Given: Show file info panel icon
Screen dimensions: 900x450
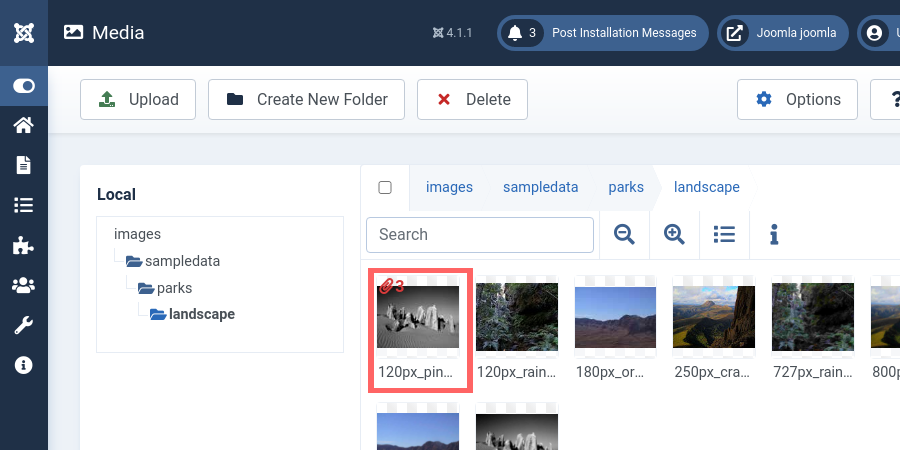Looking at the screenshot, I should 774,234.
